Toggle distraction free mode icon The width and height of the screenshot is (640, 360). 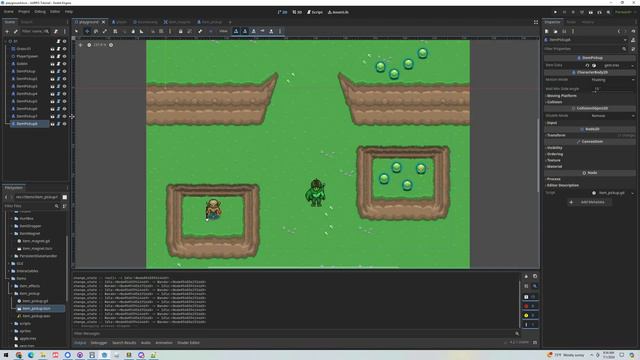point(536,22)
